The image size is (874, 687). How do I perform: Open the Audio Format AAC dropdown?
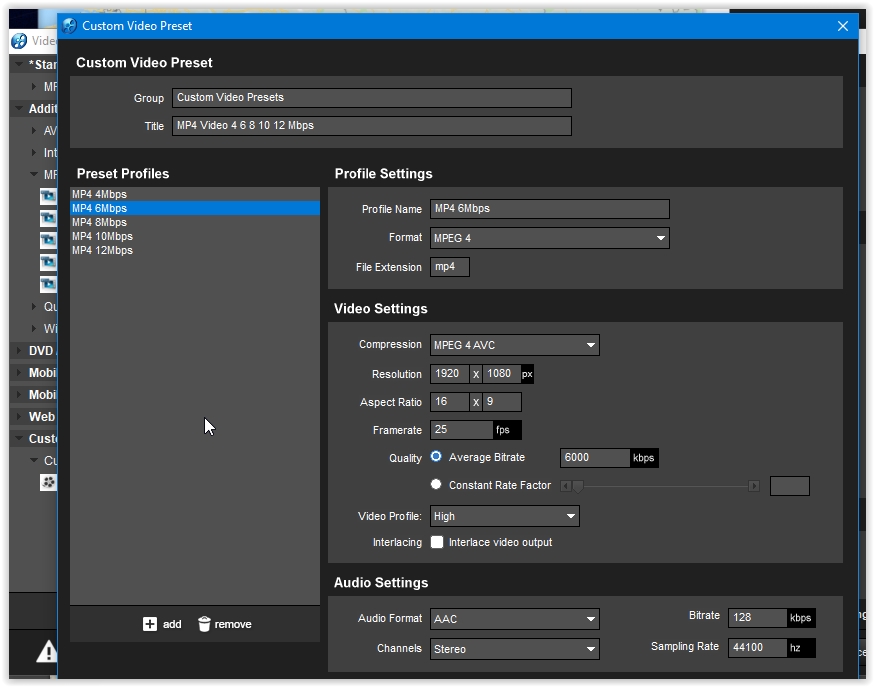click(x=590, y=619)
